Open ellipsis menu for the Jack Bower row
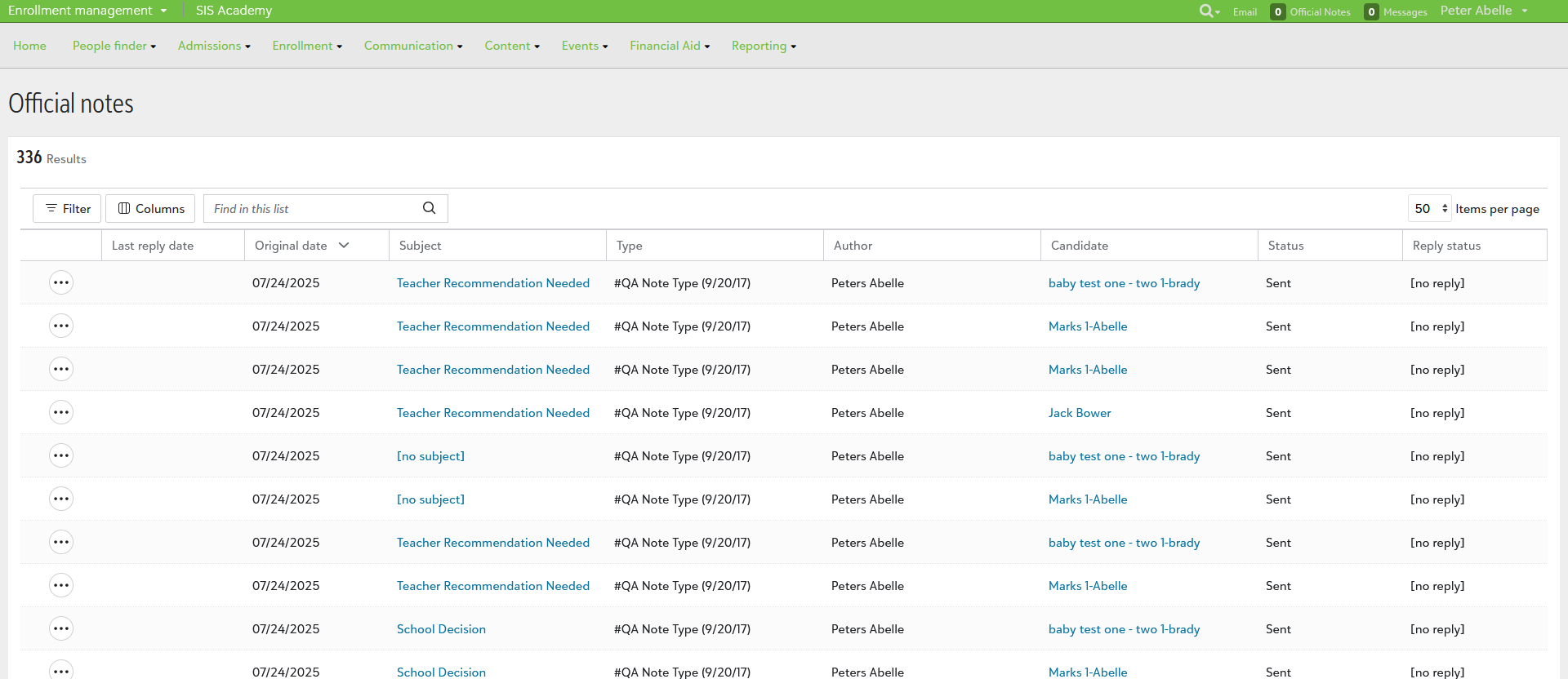Viewport: 1568px width, 679px height. click(x=61, y=412)
